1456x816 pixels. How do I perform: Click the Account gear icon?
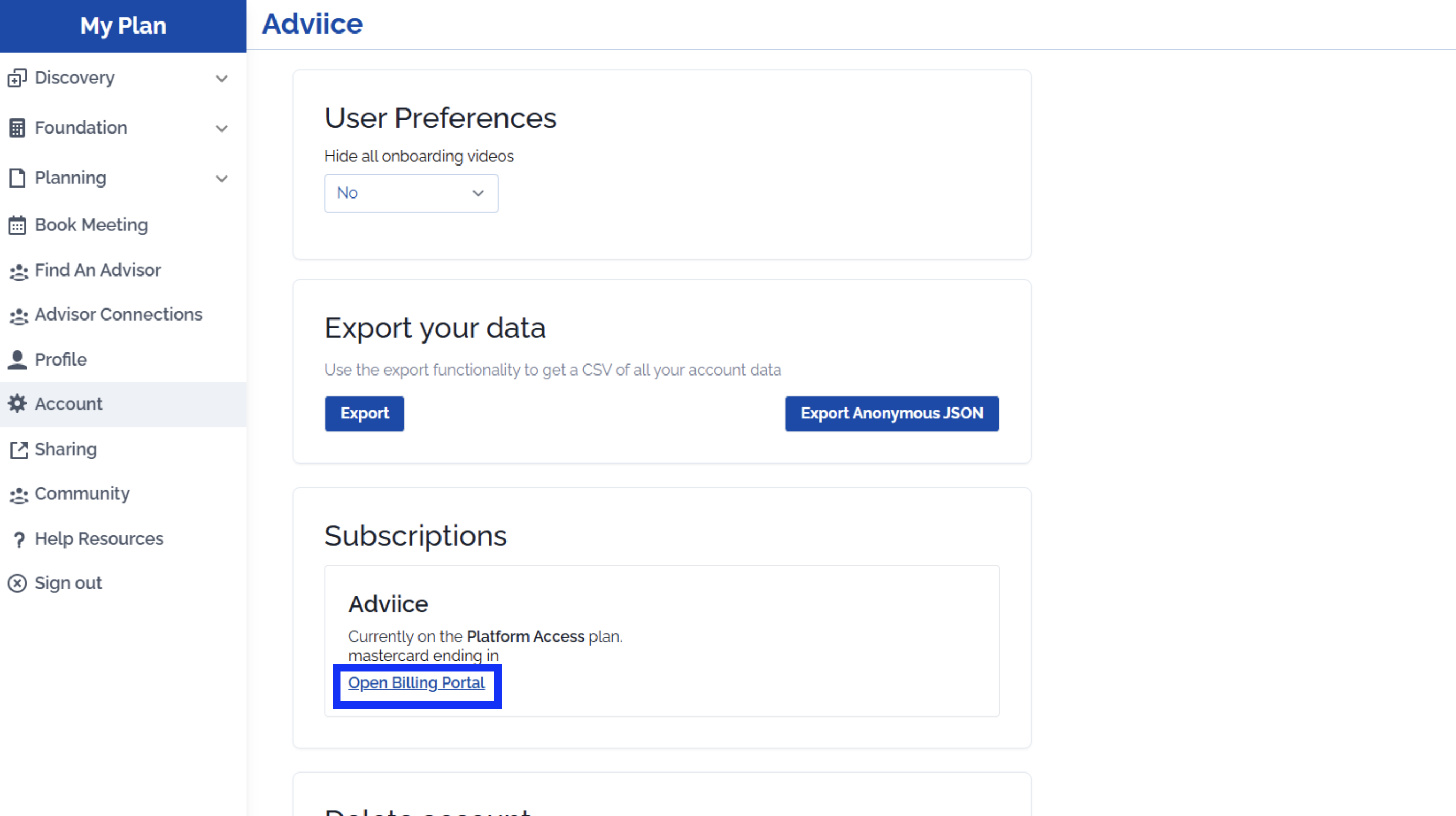(17, 404)
